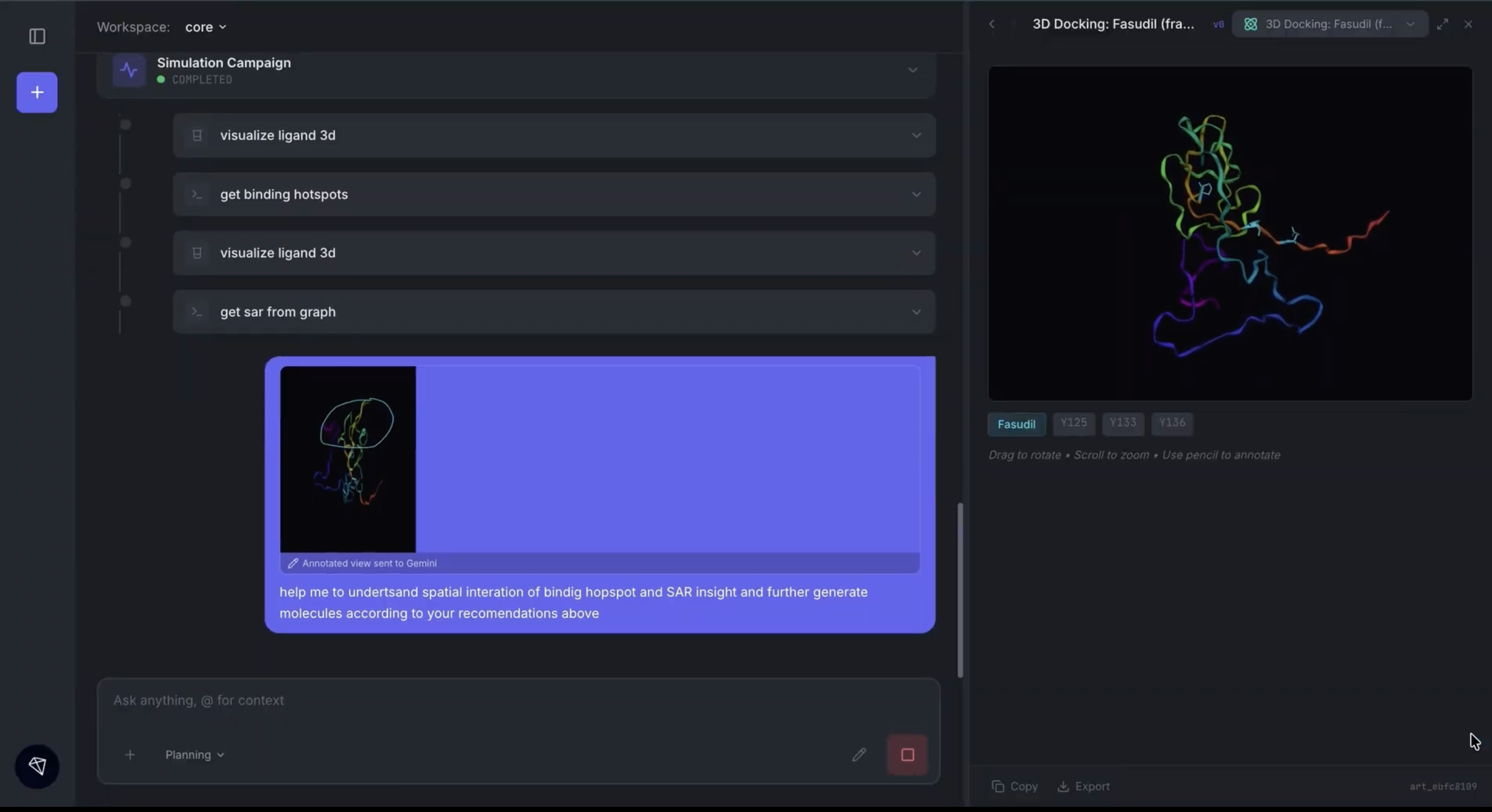Expand the docking panel to fullscreen
Image resolution: width=1492 pixels, height=812 pixels.
click(1442, 24)
